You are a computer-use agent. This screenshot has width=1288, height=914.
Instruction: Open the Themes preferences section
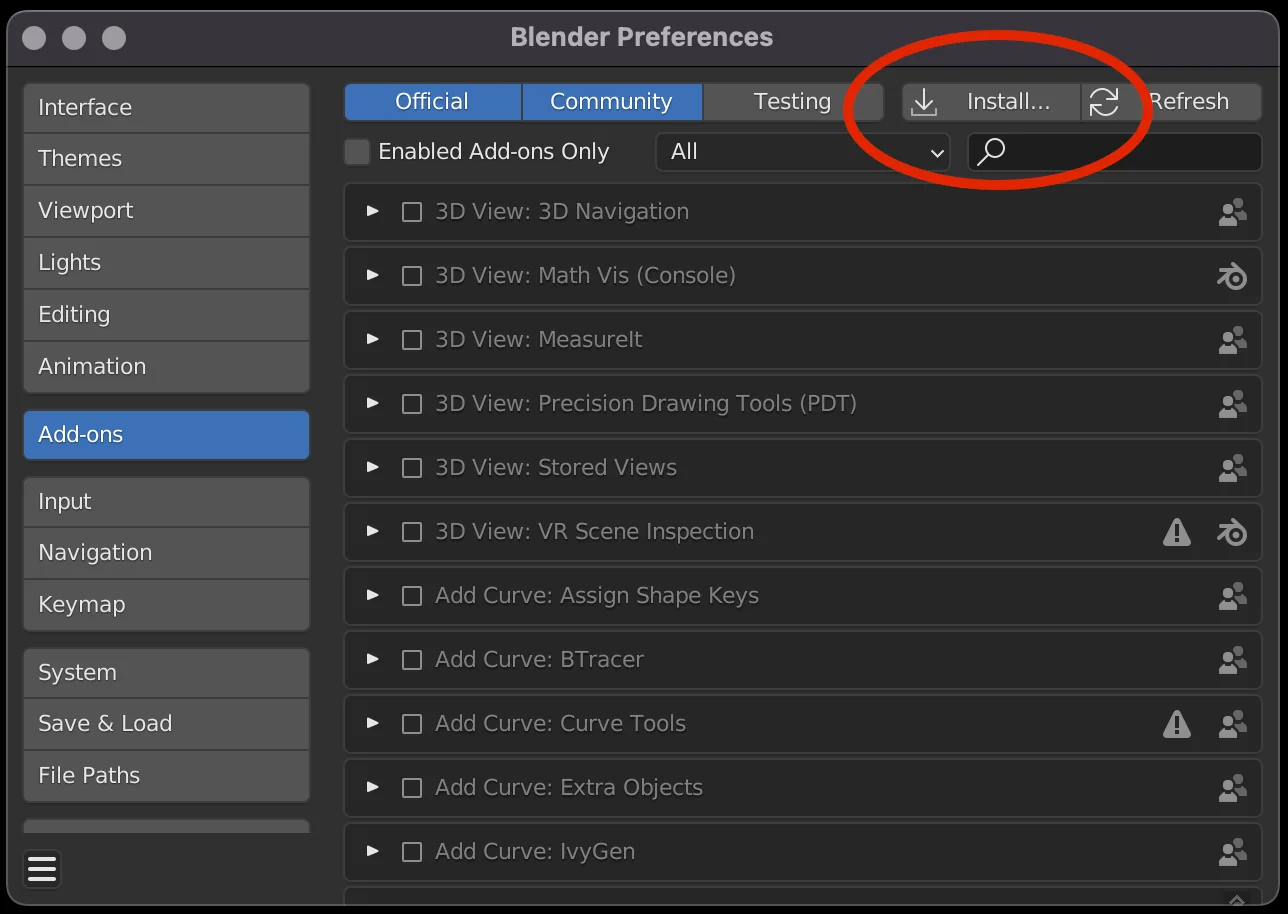[x=166, y=159]
